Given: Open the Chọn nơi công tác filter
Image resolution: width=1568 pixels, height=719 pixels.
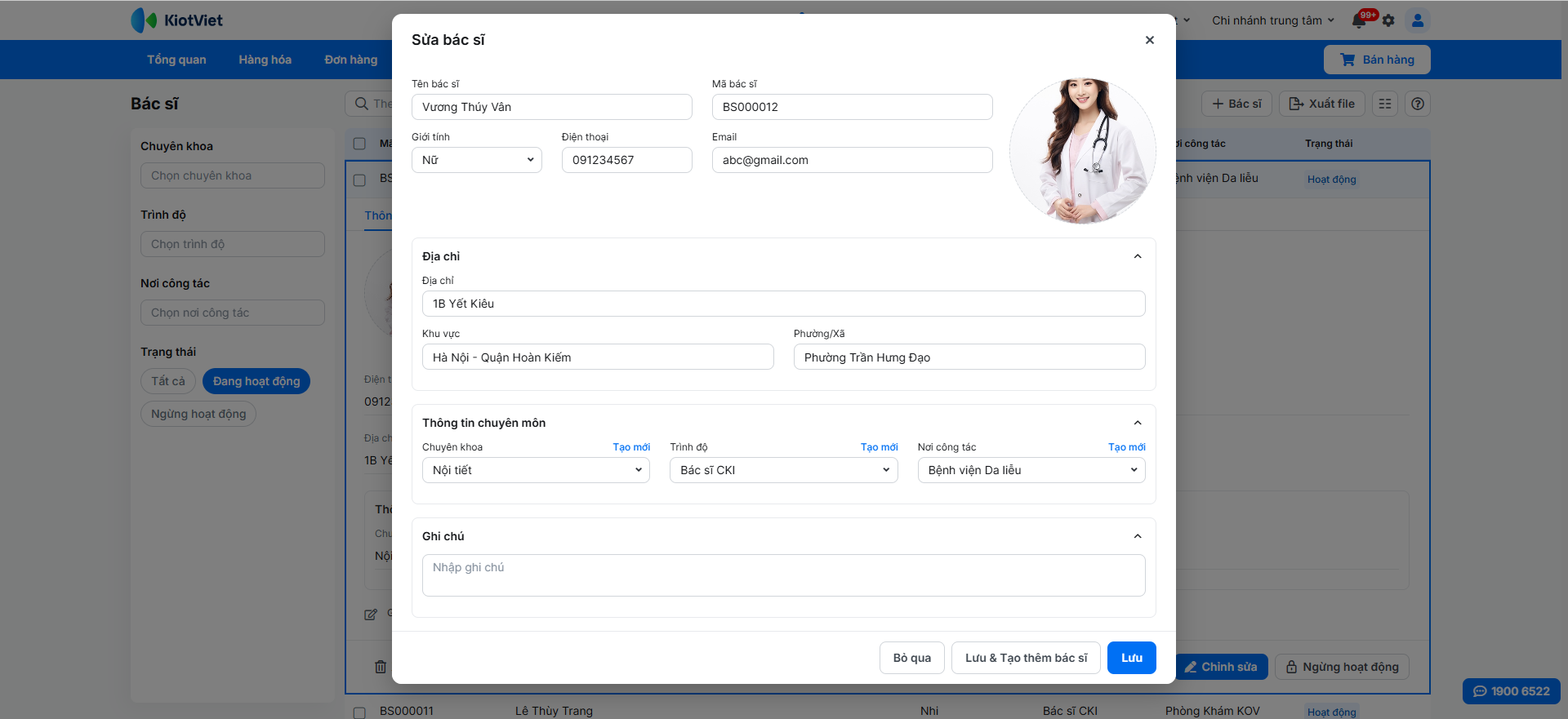Looking at the screenshot, I should click(233, 313).
